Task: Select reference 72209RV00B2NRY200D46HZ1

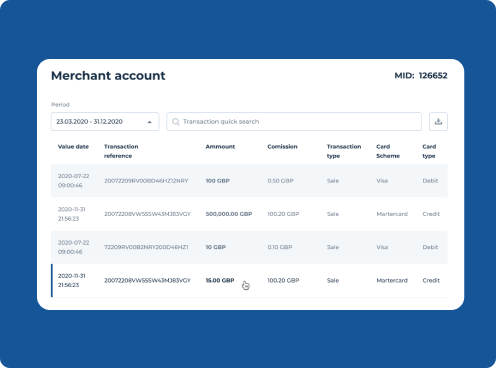Action: pyautogui.click(x=146, y=247)
